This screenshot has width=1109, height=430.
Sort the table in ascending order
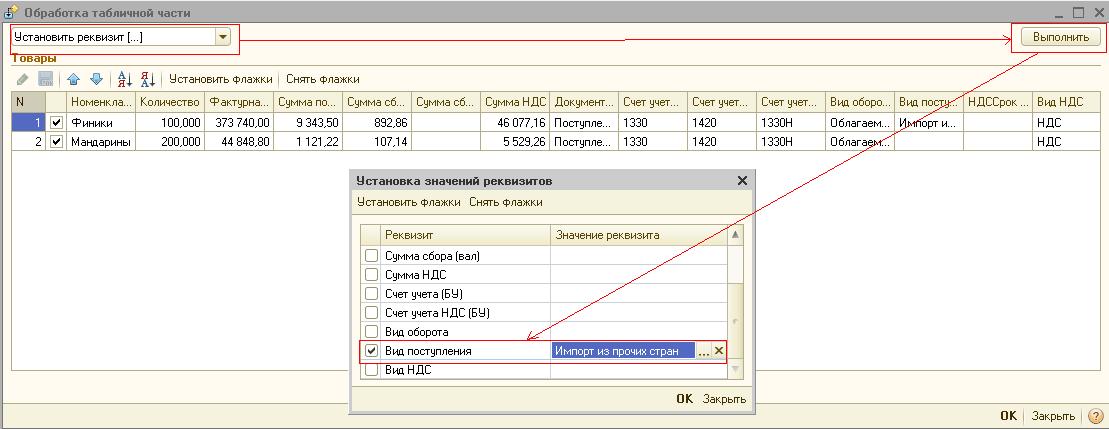pos(125,79)
